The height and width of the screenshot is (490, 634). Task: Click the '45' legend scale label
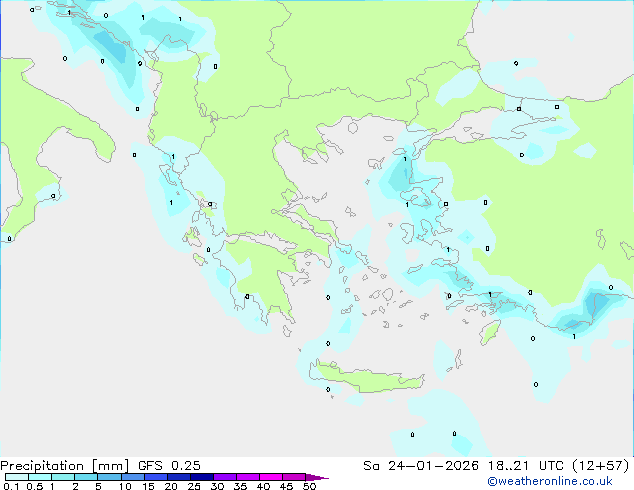point(286,486)
